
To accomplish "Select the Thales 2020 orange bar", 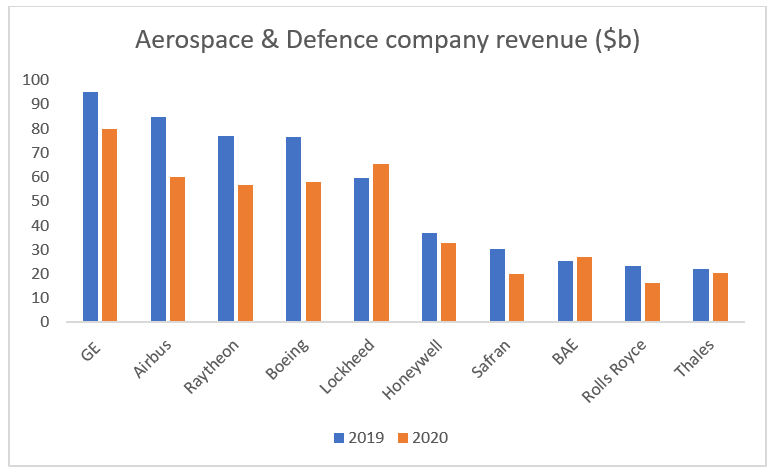I will click(720, 297).
